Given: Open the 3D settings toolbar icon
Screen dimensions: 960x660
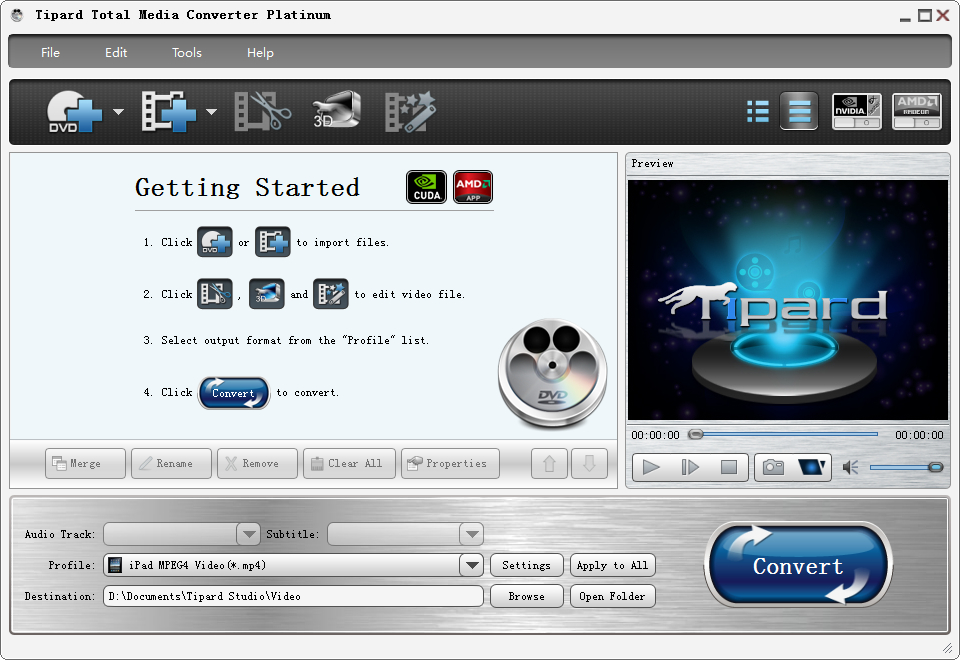Looking at the screenshot, I should [x=336, y=110].
